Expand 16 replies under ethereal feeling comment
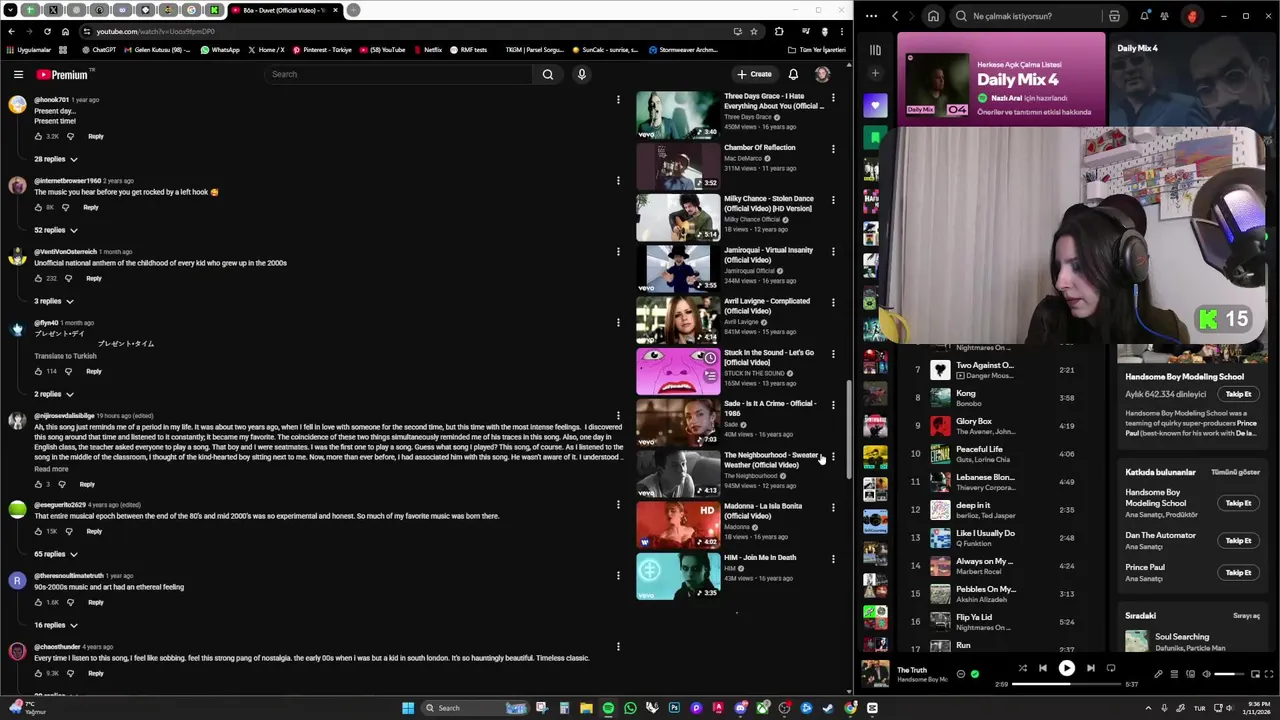 pyautogui.click(x=56, y=625)
